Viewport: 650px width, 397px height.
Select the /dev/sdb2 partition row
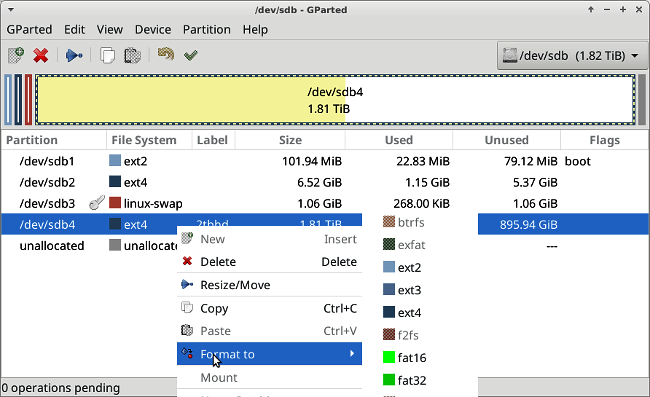click(325, 182)
